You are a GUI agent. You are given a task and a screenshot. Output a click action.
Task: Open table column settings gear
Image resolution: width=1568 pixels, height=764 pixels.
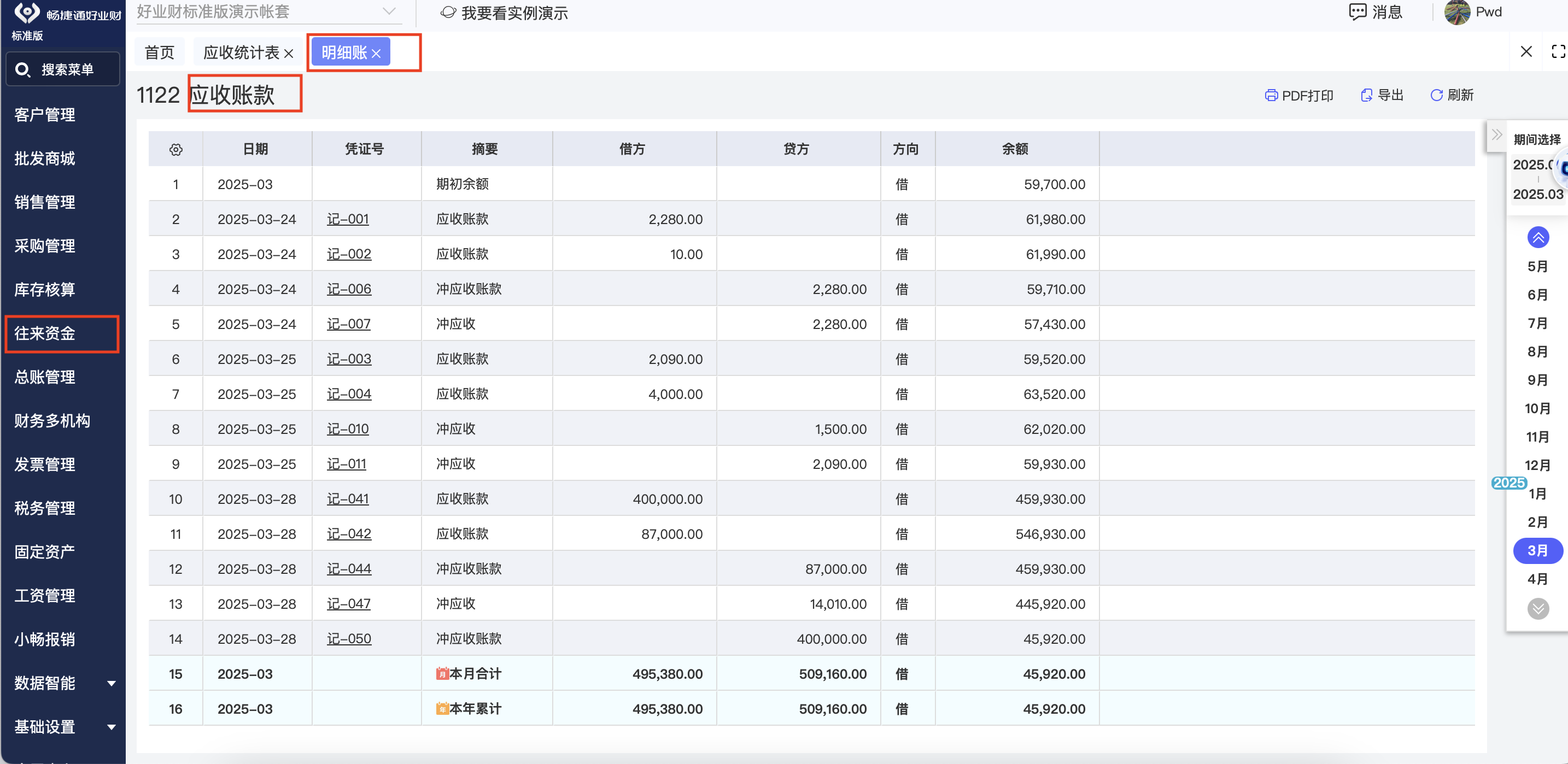(176, 150)
